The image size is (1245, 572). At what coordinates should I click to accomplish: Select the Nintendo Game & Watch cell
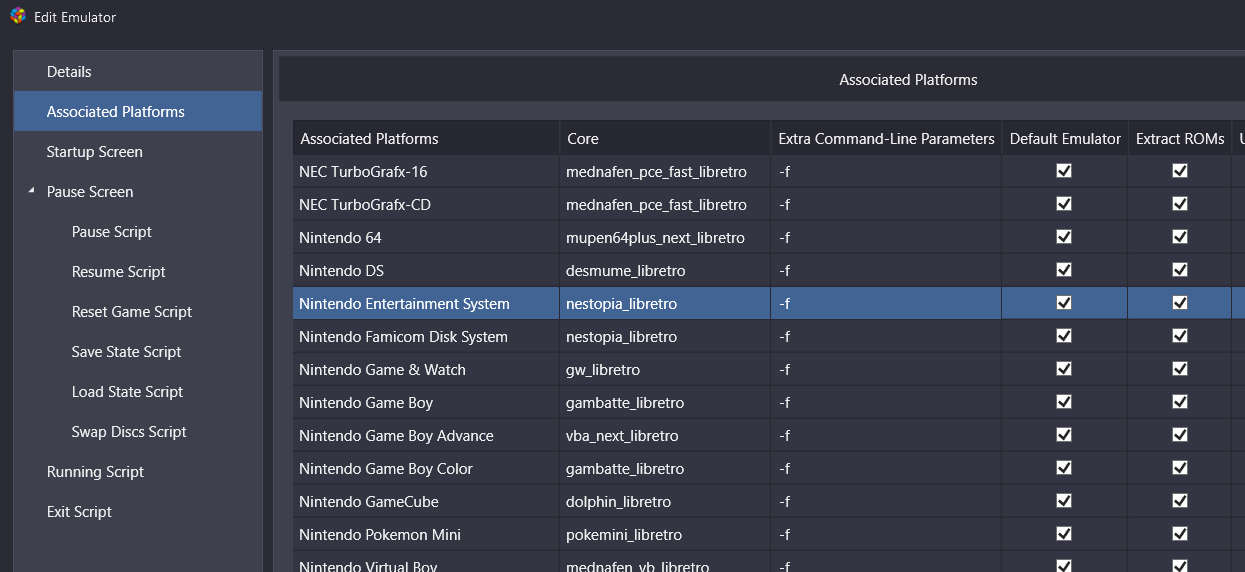[x=426, y=369]
